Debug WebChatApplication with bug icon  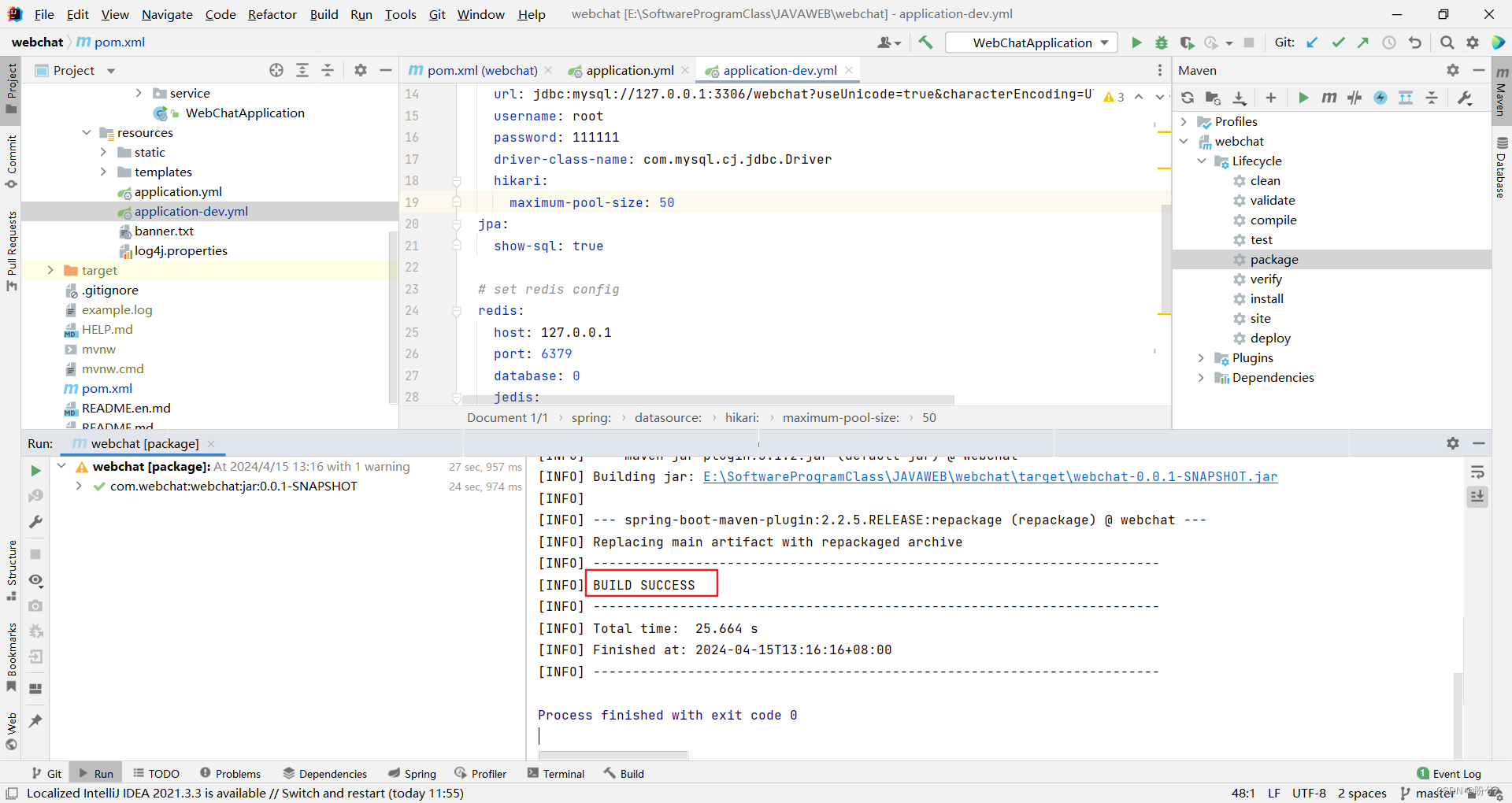click(1162, 43)
